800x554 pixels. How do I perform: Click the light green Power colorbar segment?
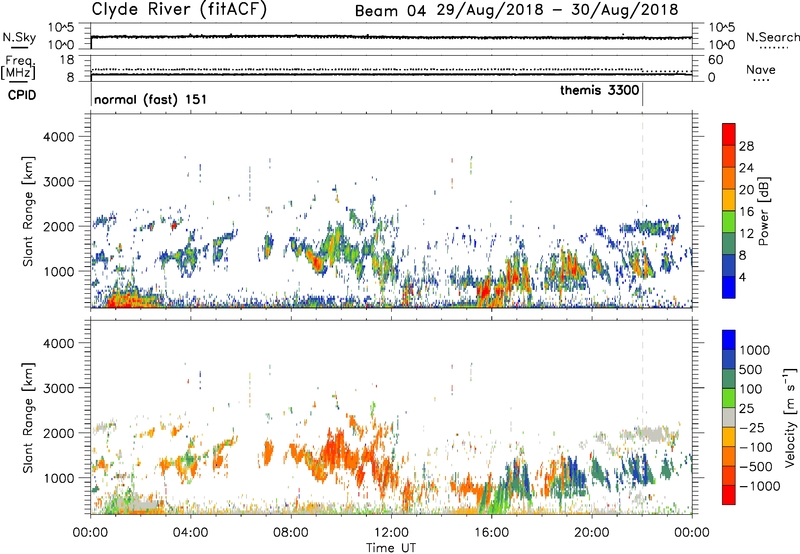click(x=729, y=222)
